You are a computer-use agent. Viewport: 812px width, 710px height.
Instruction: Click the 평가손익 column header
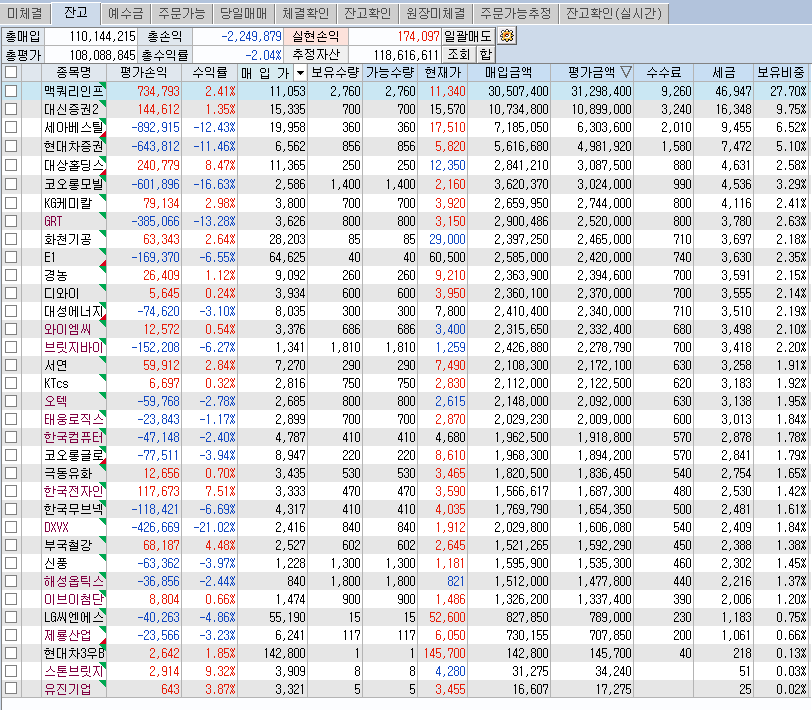[144, 73]
